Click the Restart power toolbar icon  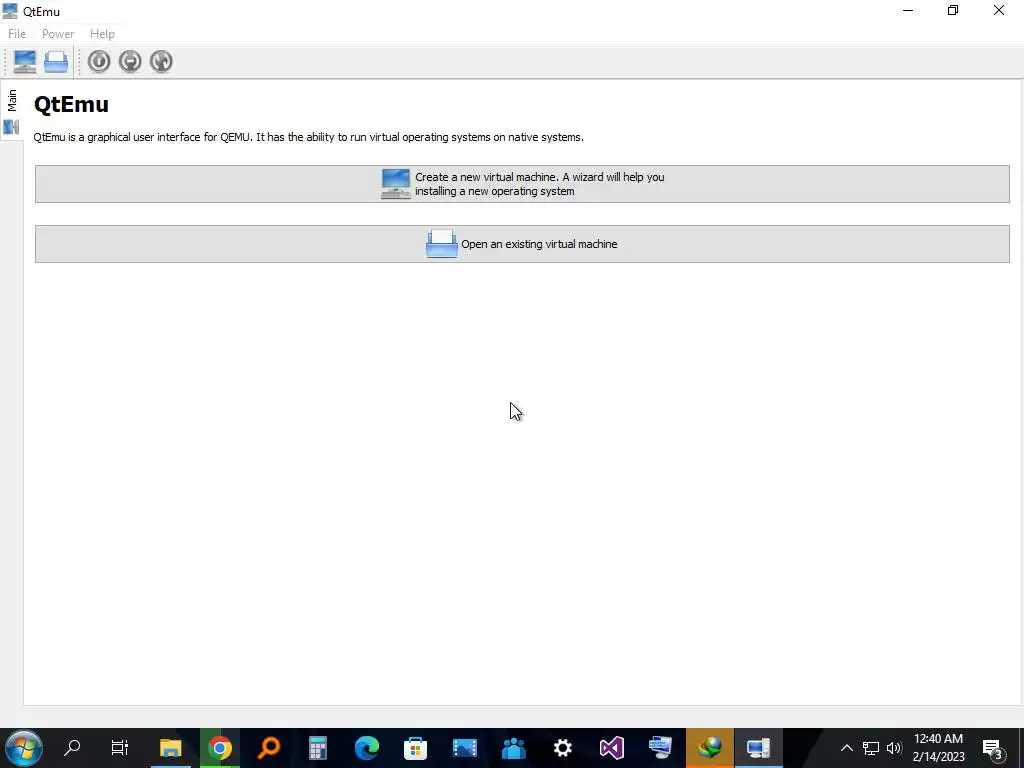161,61
